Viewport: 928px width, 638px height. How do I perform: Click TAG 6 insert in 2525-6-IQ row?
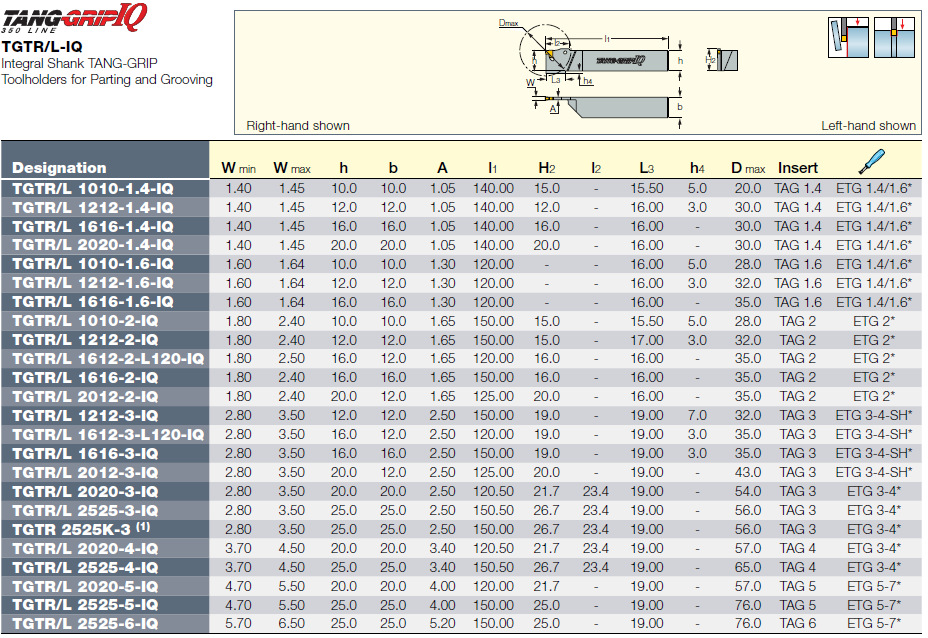point(798,623)
